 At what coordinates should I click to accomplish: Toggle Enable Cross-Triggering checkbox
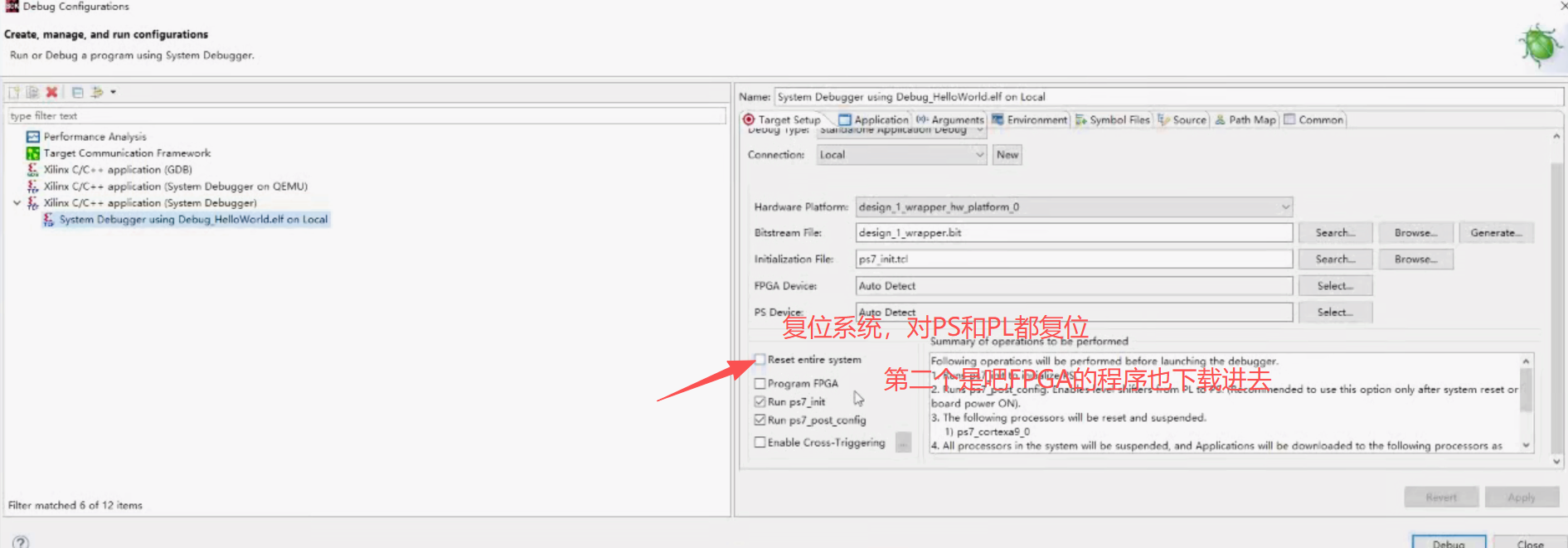pyautogui.click(x=760, y=443)
